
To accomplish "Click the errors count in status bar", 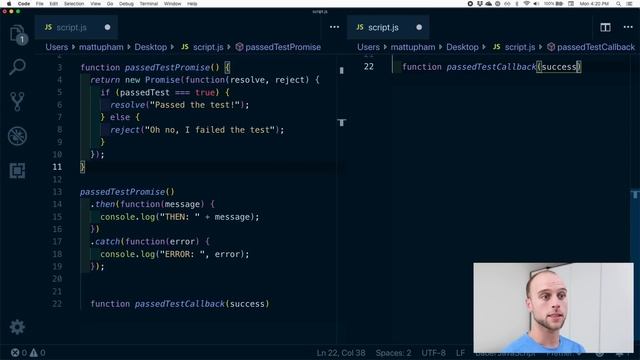I will pyautogui.click(x=19, y=353).
